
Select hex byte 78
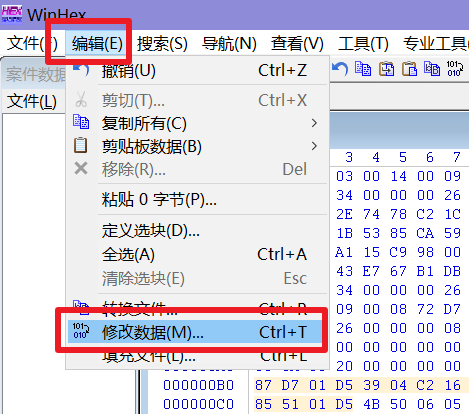398,214
